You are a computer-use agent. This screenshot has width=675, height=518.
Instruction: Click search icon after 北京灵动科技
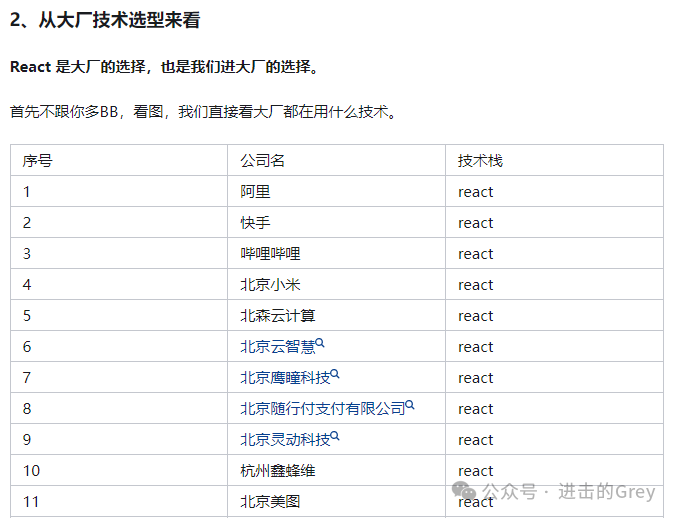click(335, 436)
